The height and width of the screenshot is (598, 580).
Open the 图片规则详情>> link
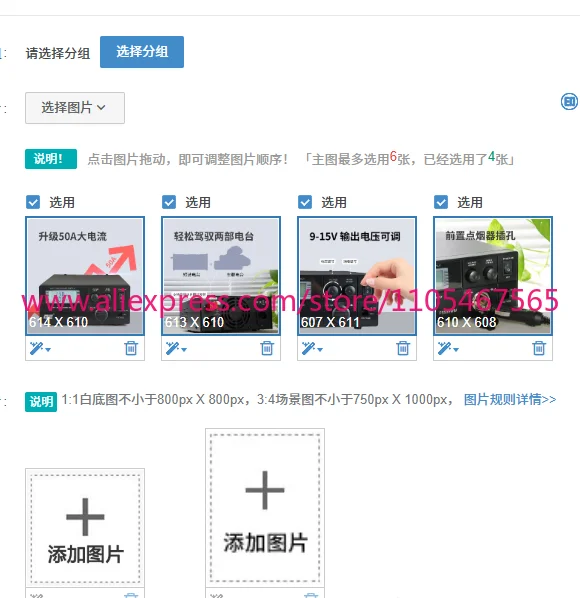pyautogui.click(x=510, y=400)
